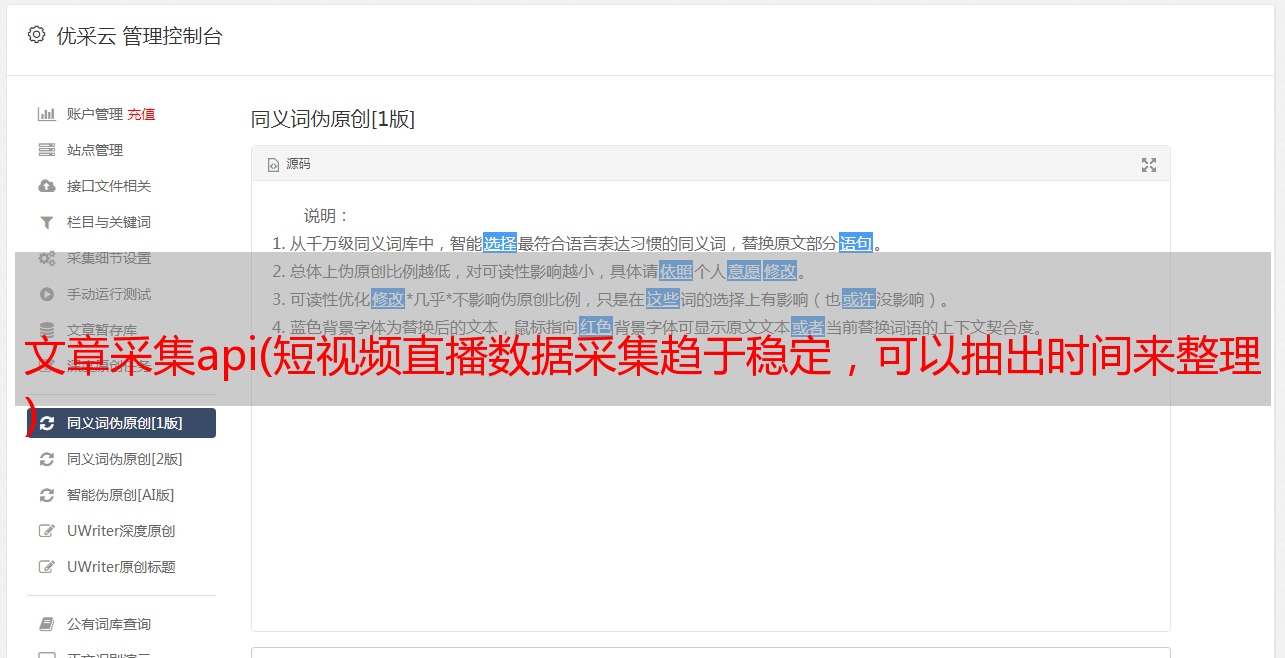Click the 同义词伪原创[2版] refresh icon

(x=46, y=459)
